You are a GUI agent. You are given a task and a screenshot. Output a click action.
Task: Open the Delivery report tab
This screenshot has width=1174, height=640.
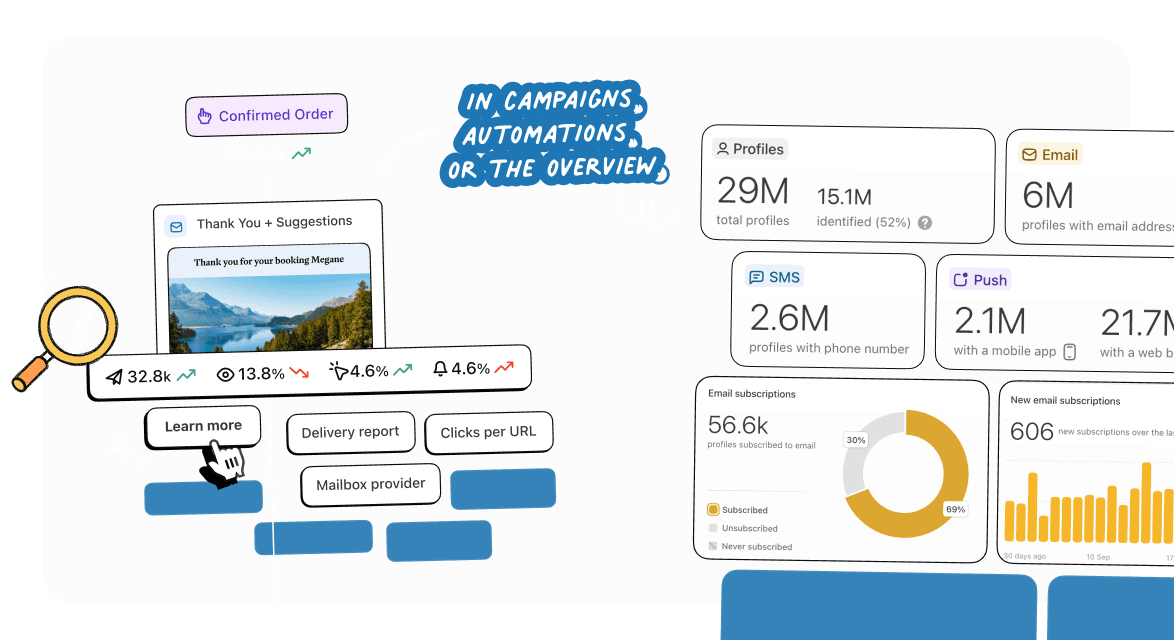[350, 432]
